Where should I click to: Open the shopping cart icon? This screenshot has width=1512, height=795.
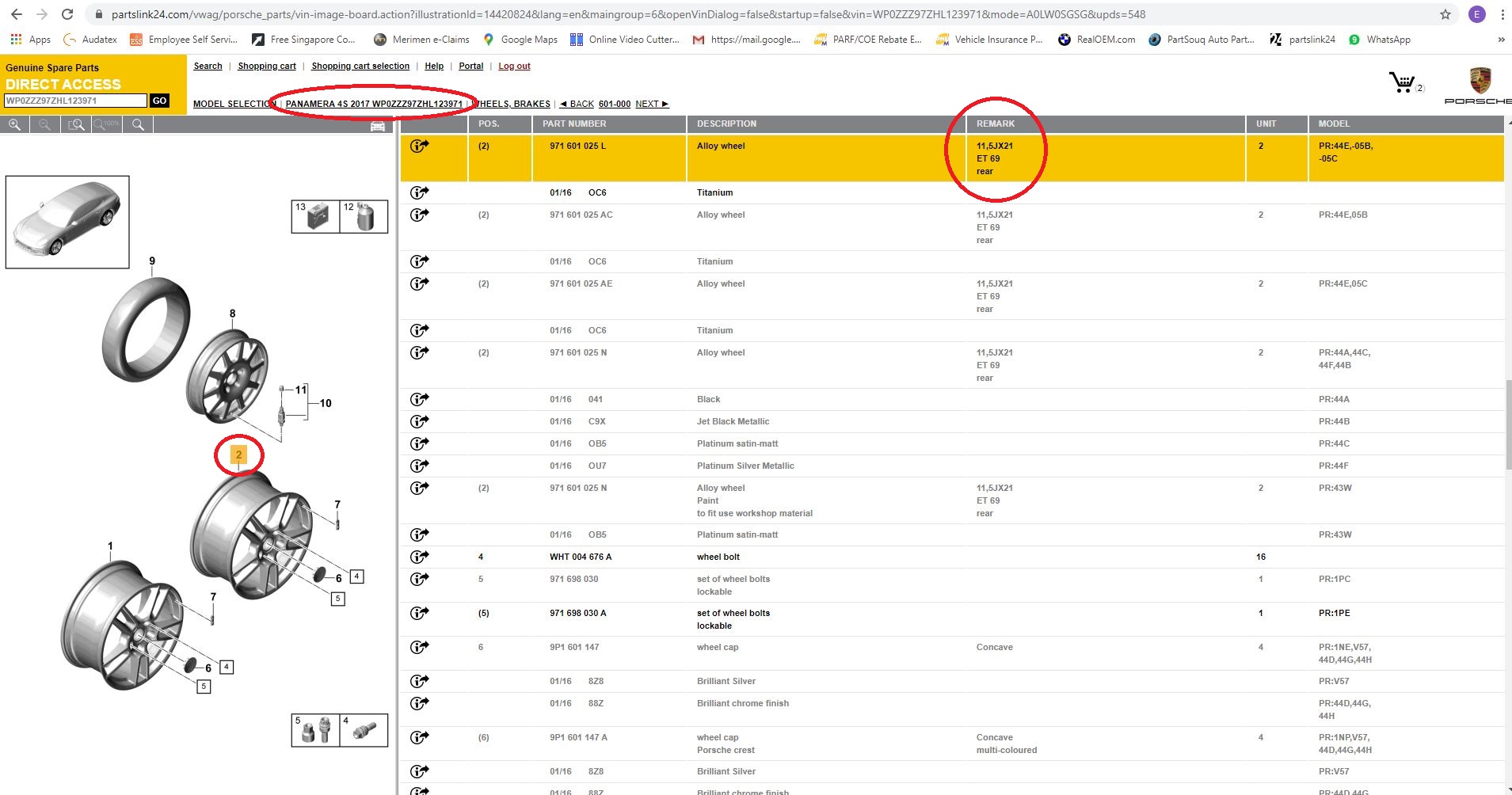click(x=1402, y=82)
